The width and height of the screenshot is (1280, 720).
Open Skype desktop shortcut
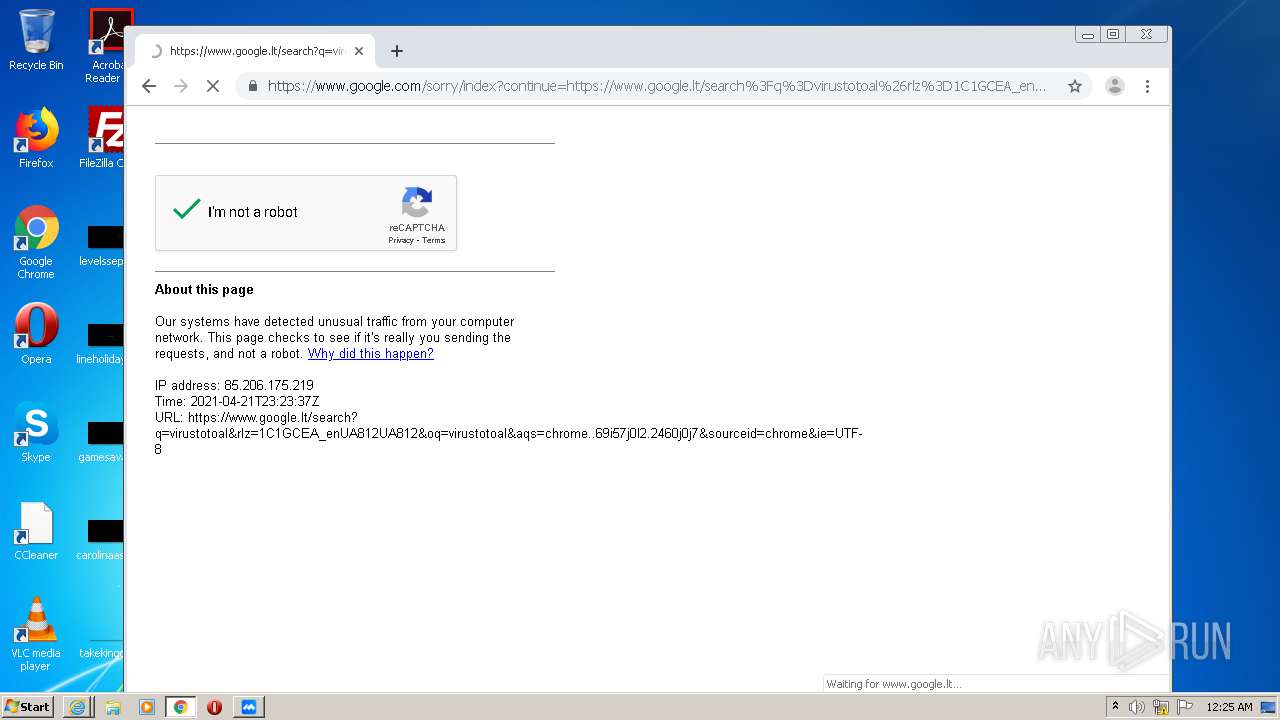36,432
